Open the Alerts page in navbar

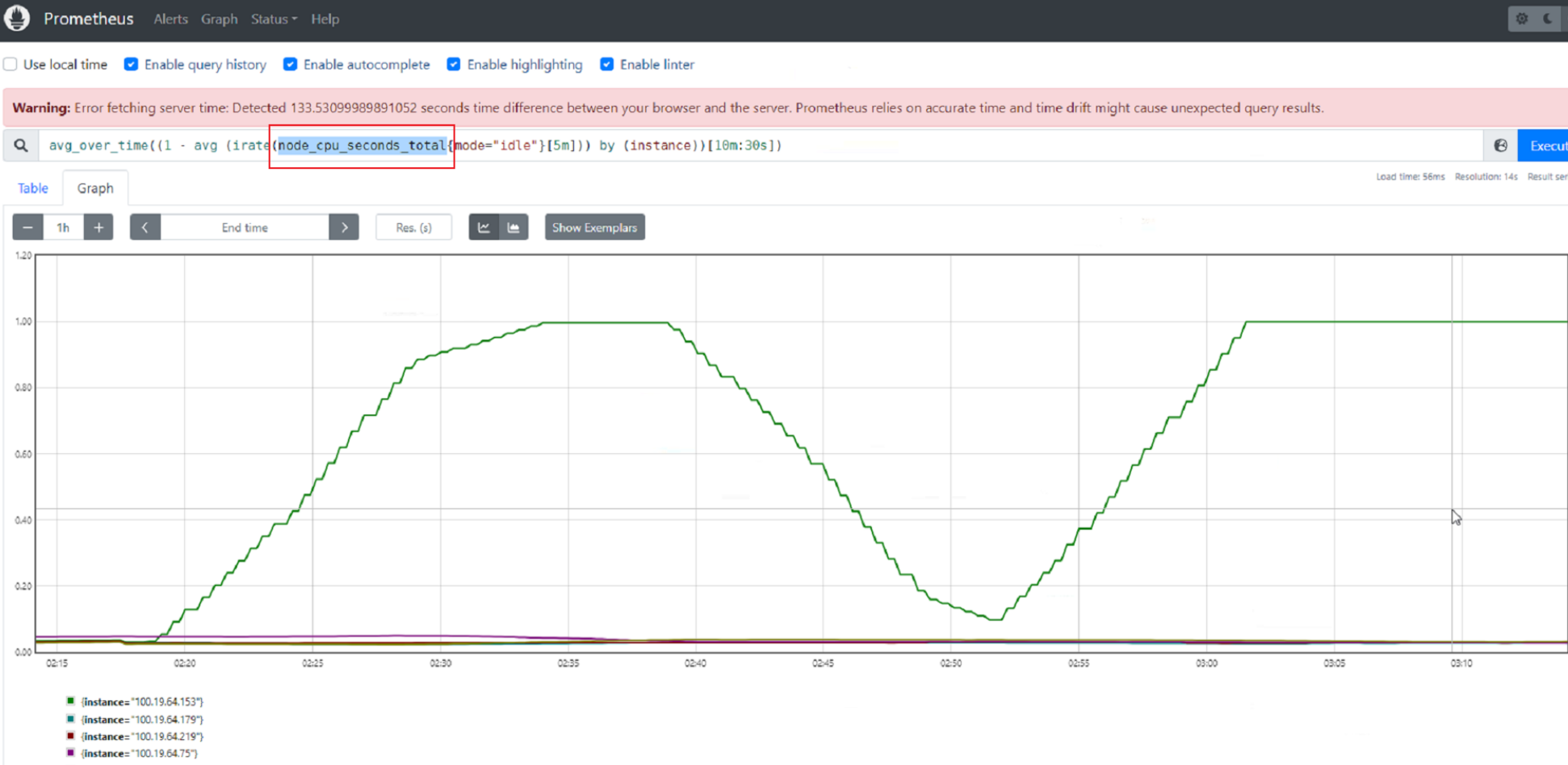(170, 19)
